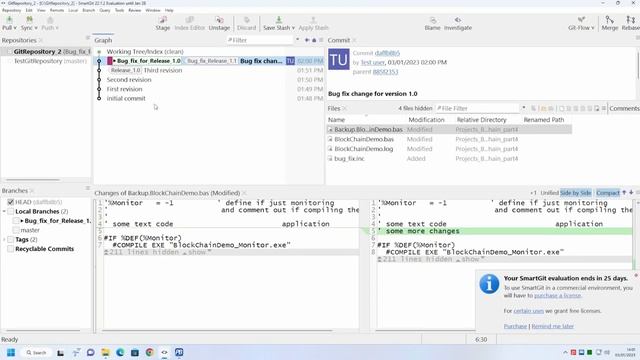Click the Stage toolbar button
The image size is (640, 360).
[162, 23]
